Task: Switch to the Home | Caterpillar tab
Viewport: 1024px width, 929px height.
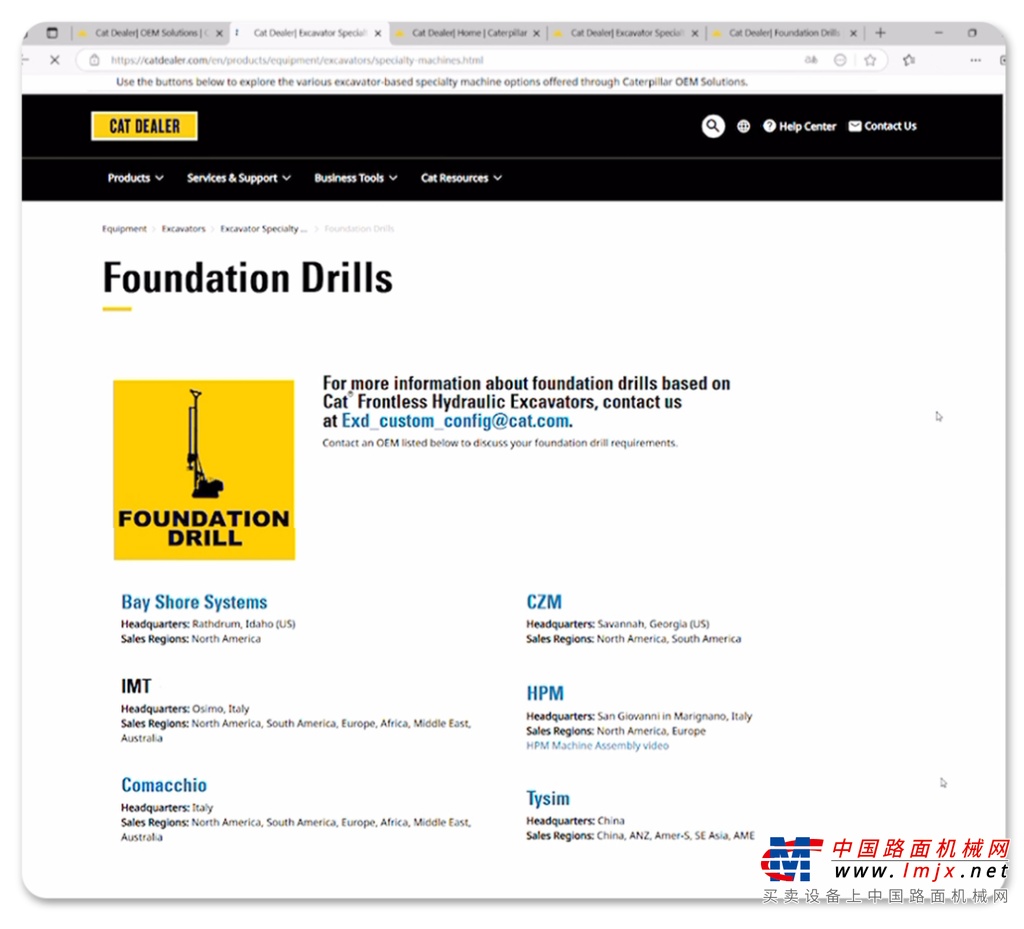Action: click(x=468, y=33)
